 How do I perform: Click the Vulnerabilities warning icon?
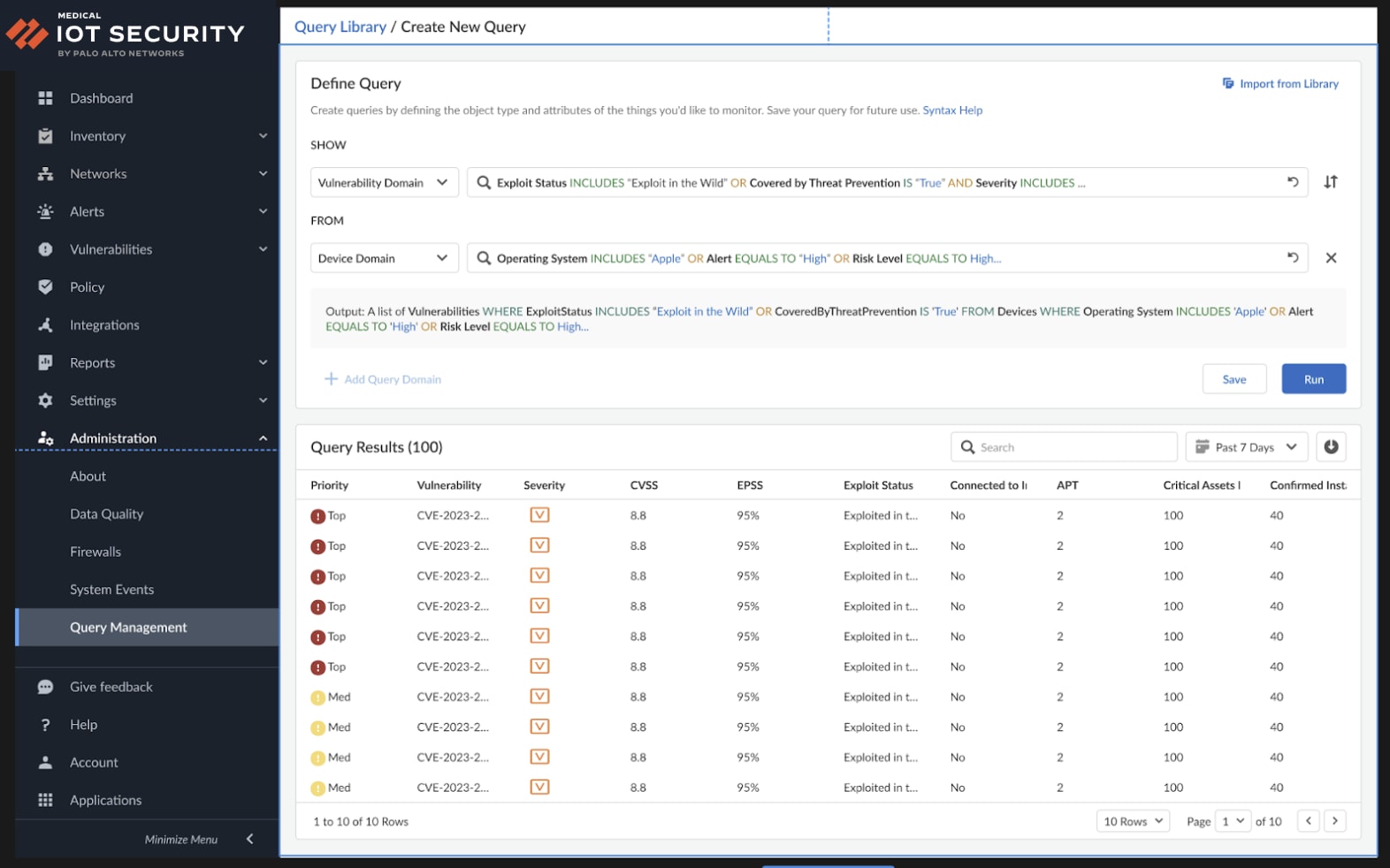tap(45, 249)
